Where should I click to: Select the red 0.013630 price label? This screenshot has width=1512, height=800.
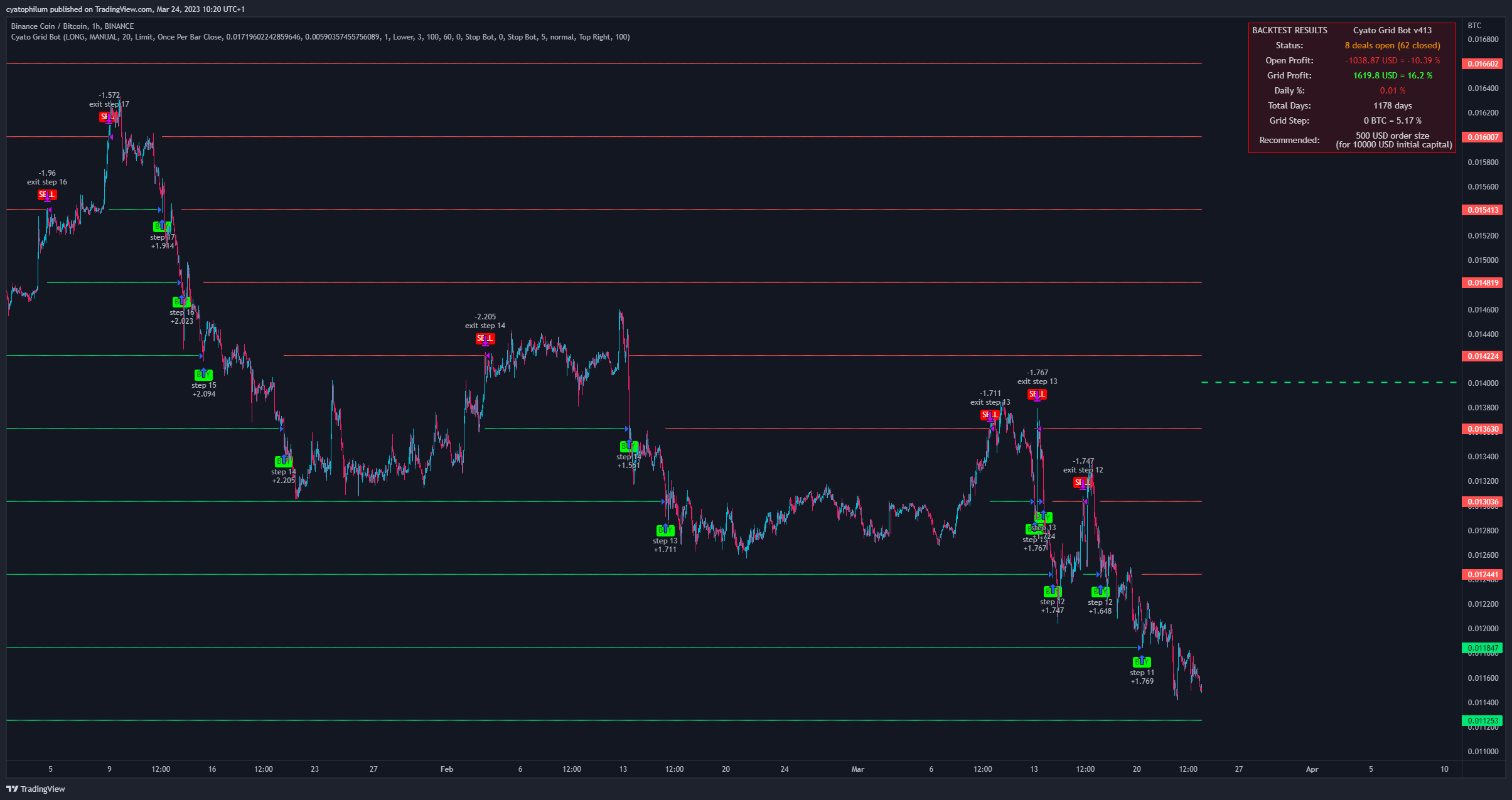tap(1483, 429)
